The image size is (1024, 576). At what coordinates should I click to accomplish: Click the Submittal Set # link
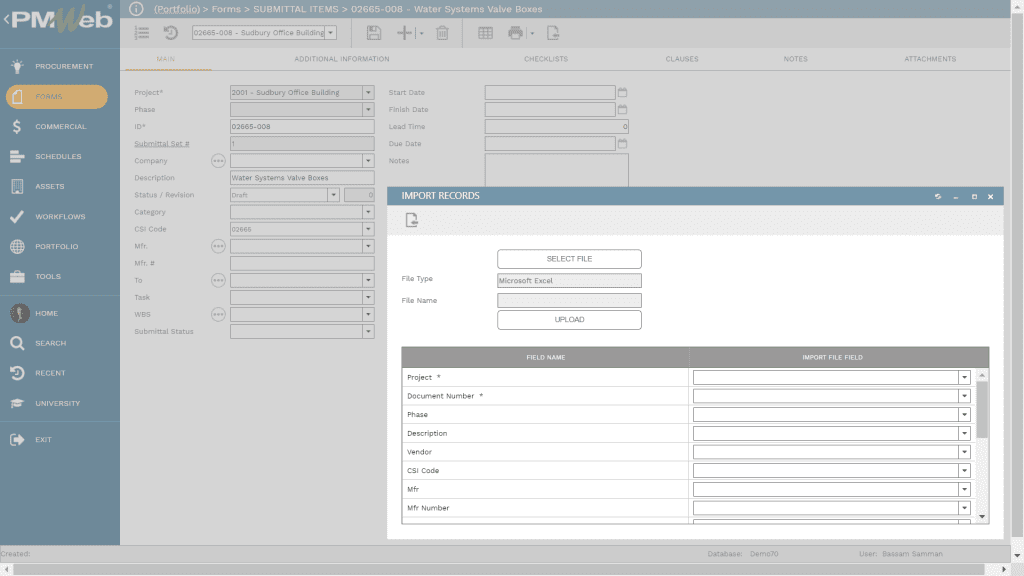click(x=162, y=144)
